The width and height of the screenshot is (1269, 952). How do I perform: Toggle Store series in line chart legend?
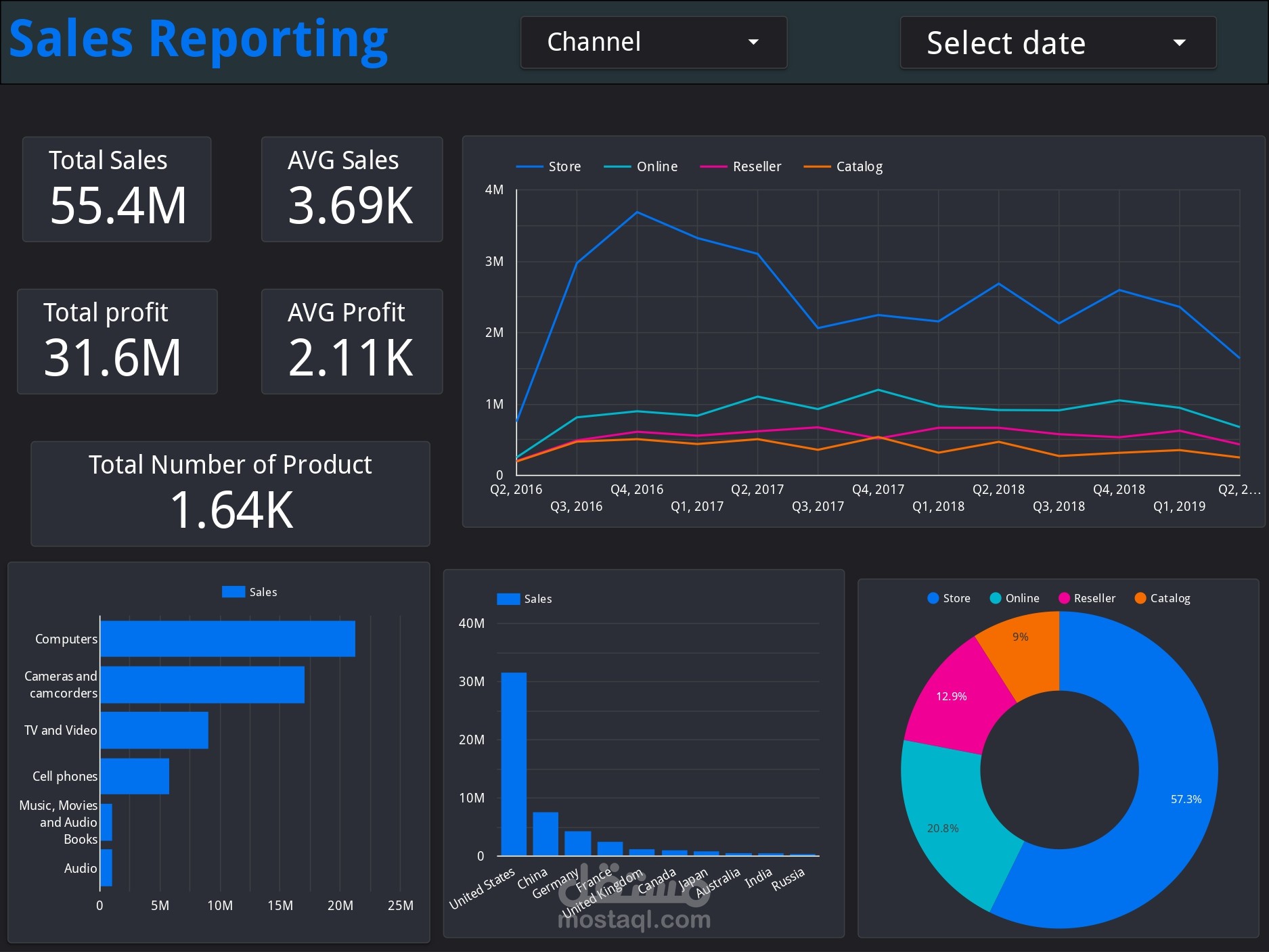coord(548,166)
